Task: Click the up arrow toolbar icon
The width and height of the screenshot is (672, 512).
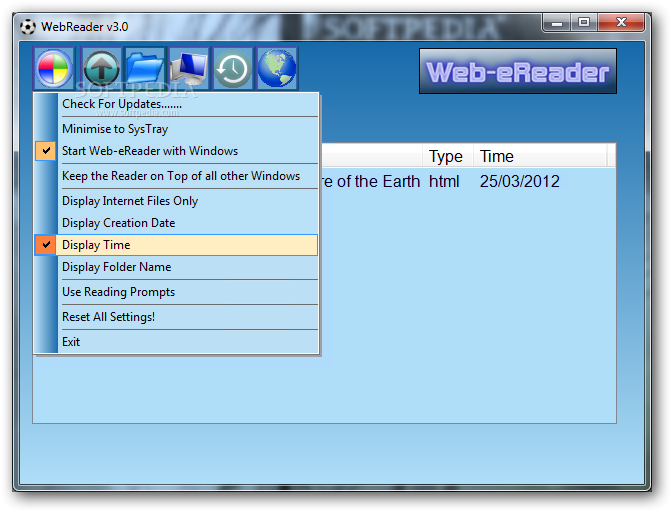Action: click(x=102, y=68)
